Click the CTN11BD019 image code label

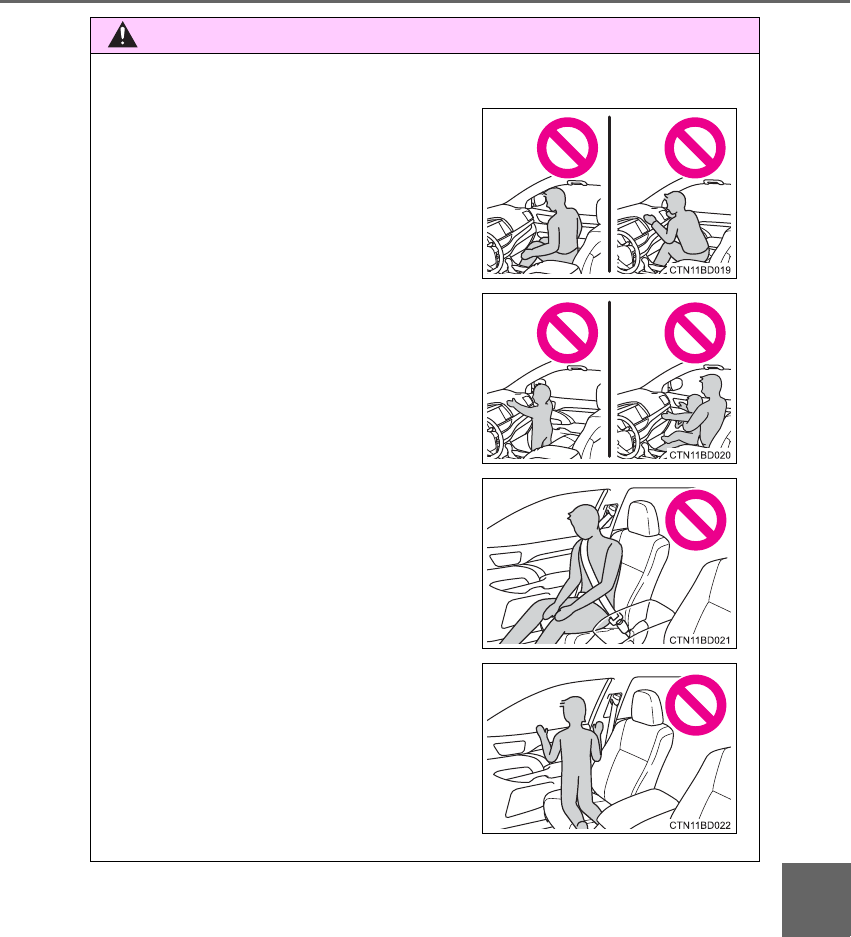click(699, 270)
